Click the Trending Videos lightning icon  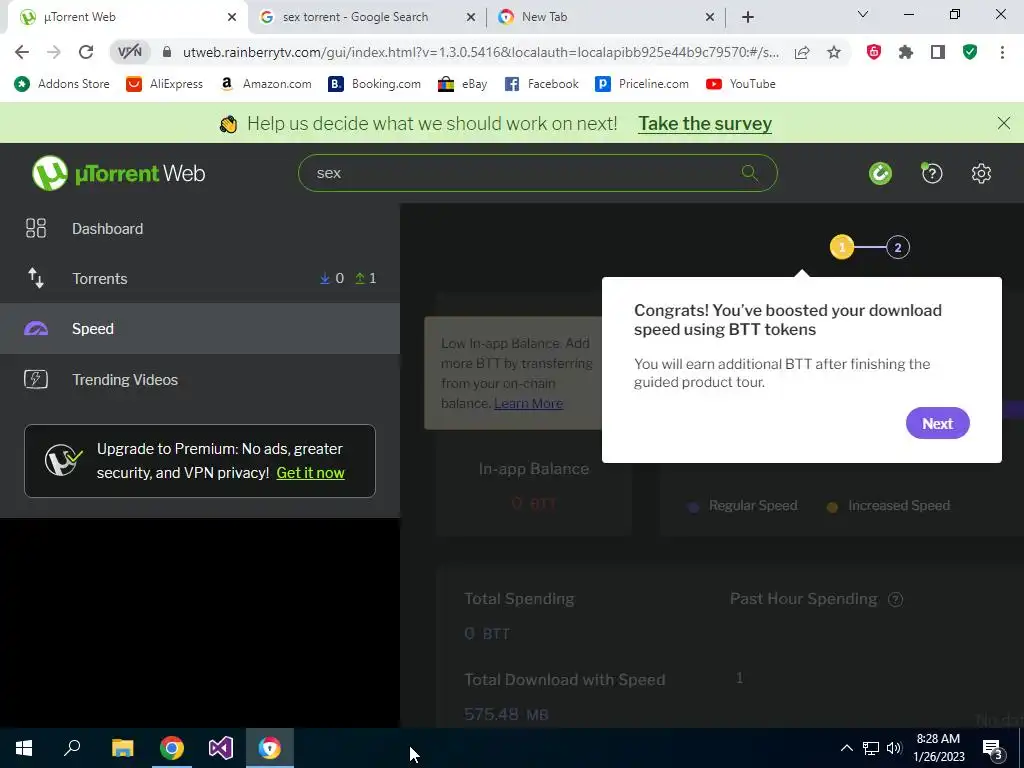coord(36,379)
